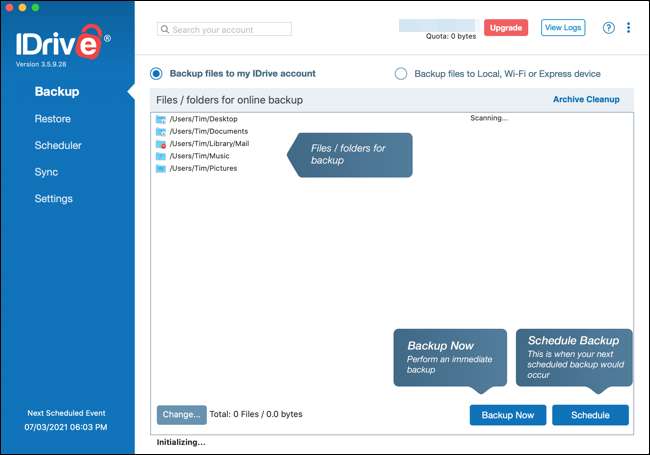Click the Quota: 0 bytes label

[x=451, y=36]
